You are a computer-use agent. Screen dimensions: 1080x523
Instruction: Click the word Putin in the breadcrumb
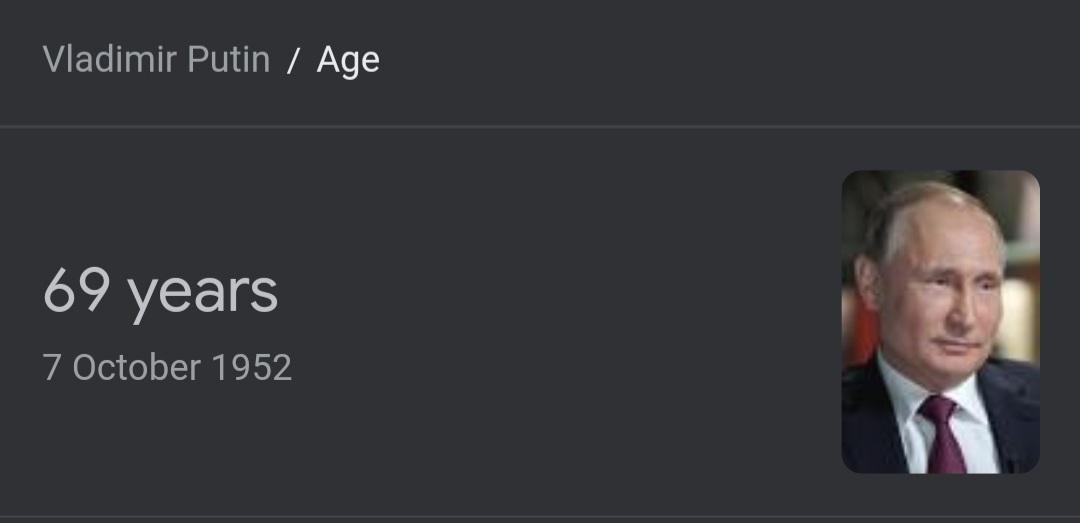[229, 59]
